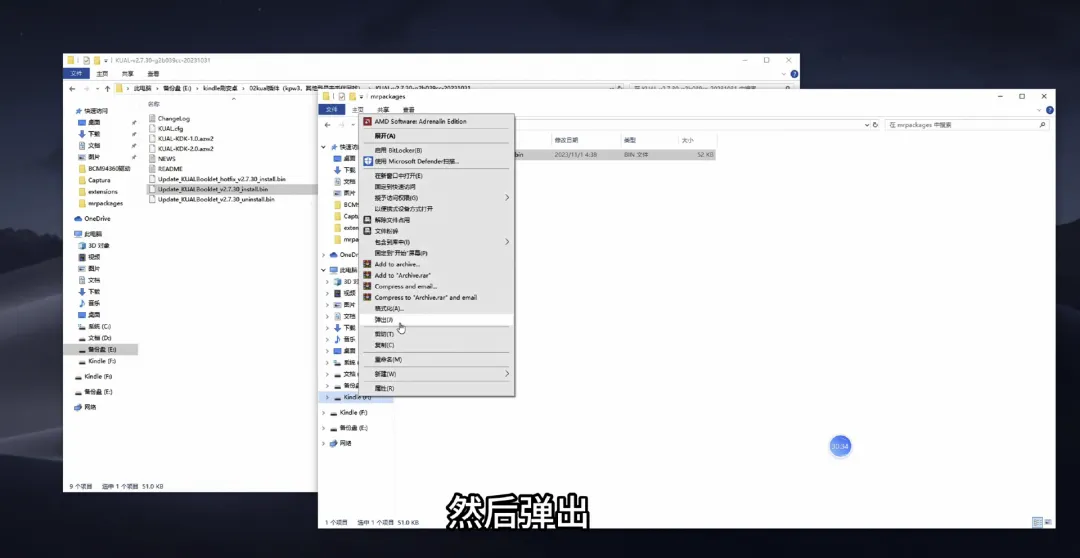1080x558 pixels.
Task: Select KUAL-KDK-1.0.azw2 file
Action: point(185,138)
